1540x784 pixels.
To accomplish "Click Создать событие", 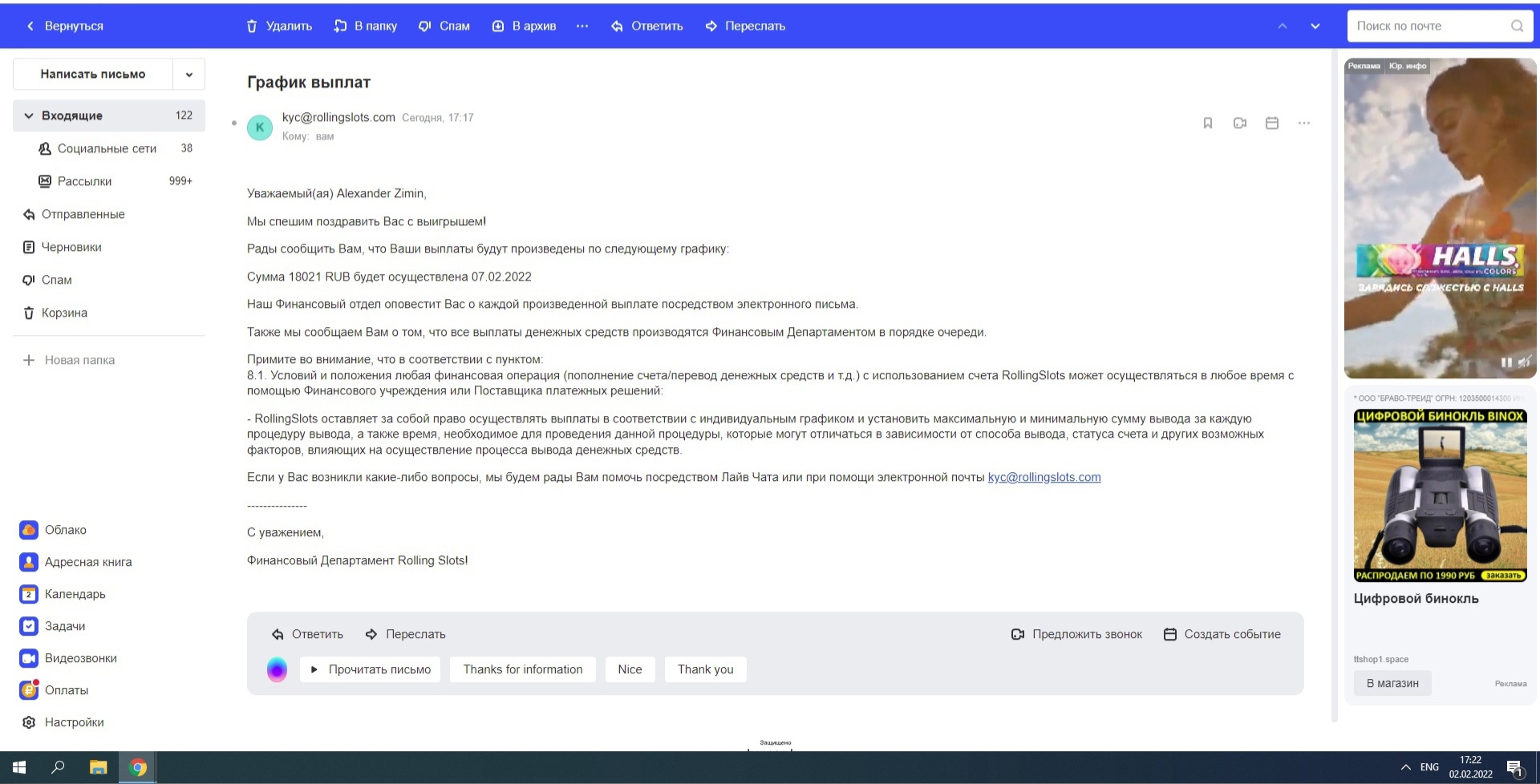I will pyautogui.click(x=1222, y=634).
